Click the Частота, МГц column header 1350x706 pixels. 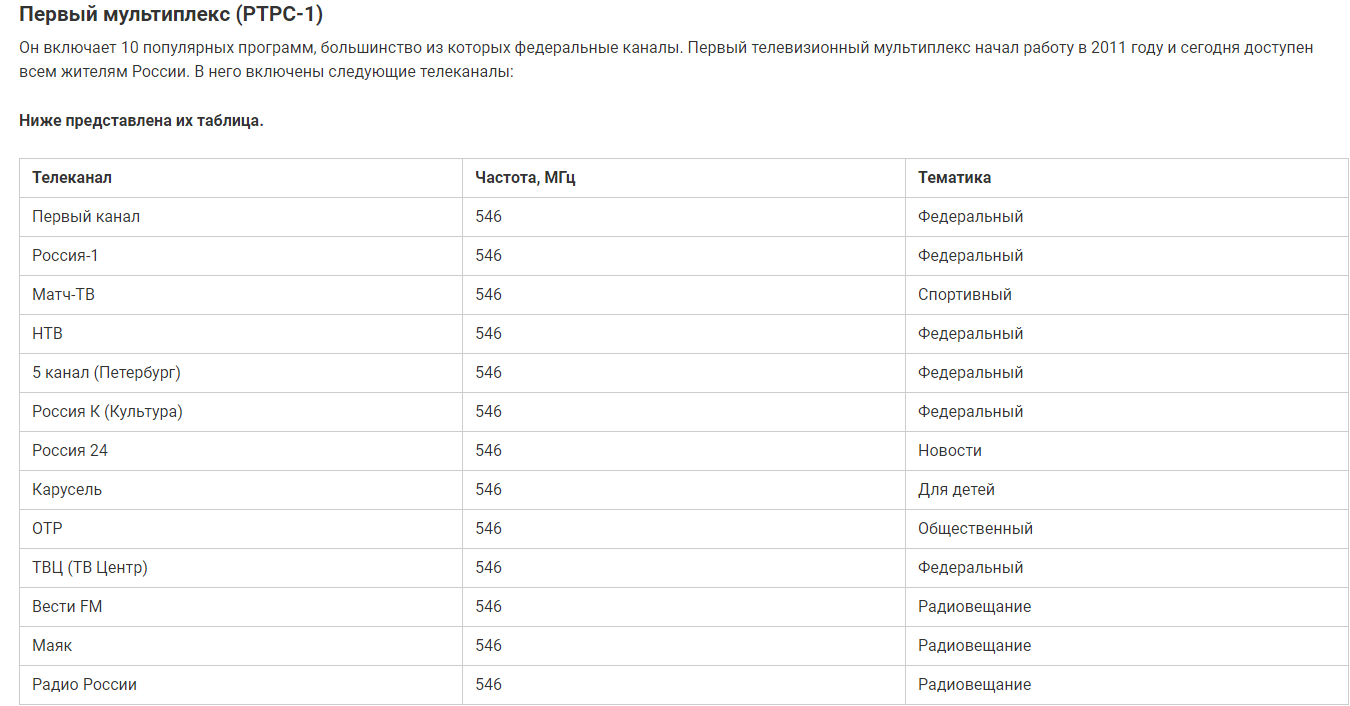(x=684, y=178)
